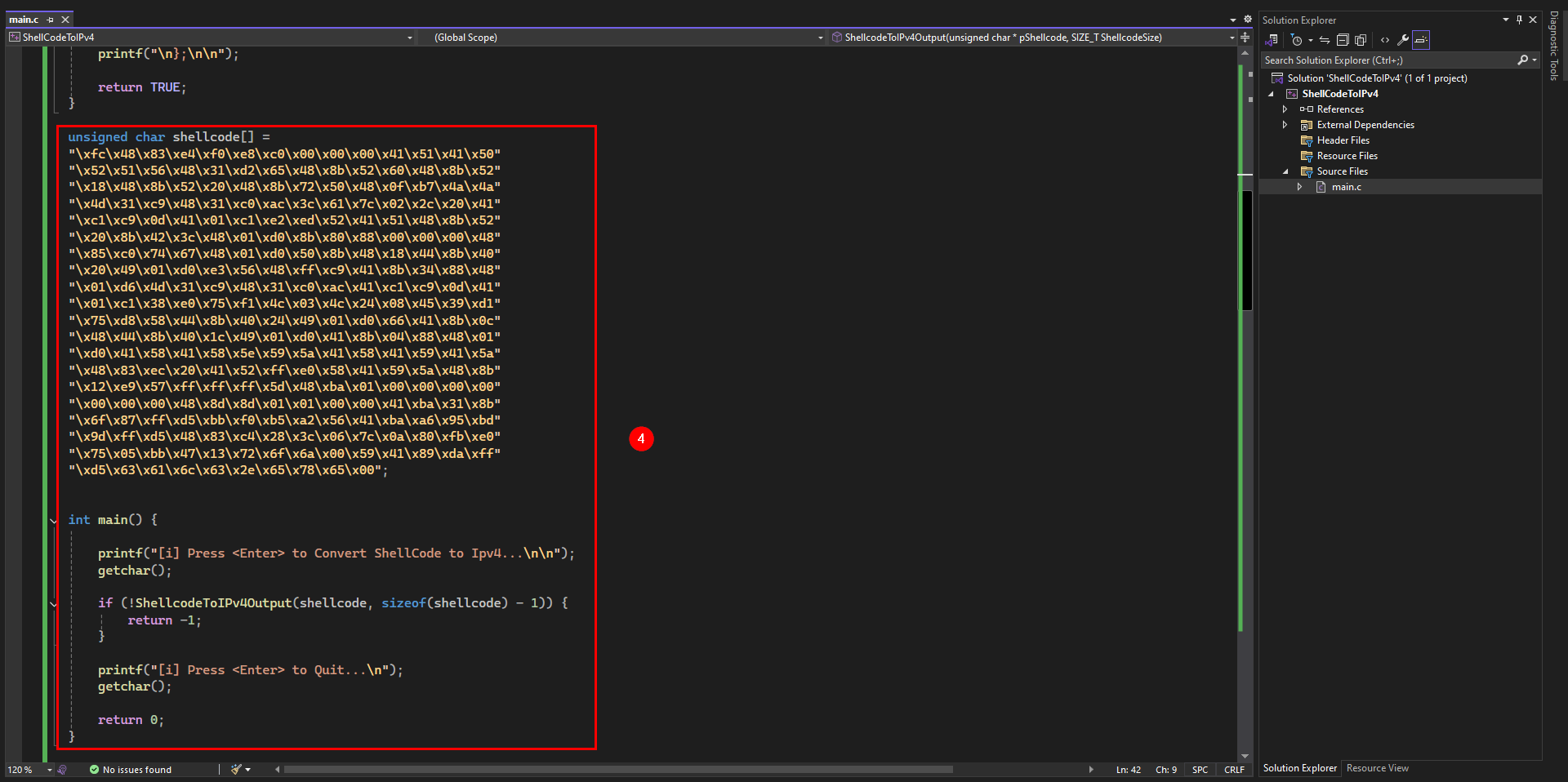Click the IntelliCode head icon in status strip
The height and width of the screenshot is (782, 1568).
(x=62, y=770)
